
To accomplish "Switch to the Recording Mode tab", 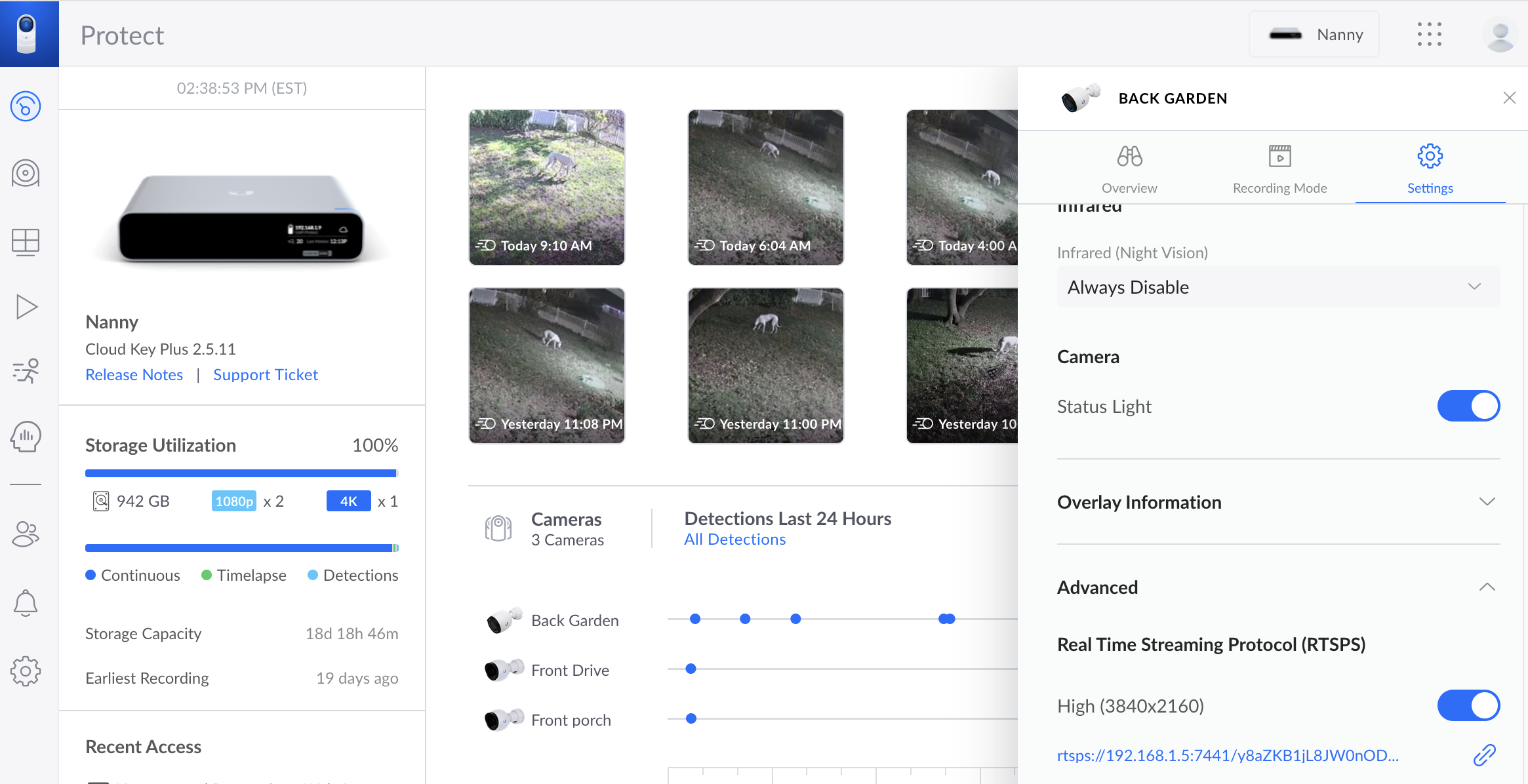I will [x=1279, y=169].
